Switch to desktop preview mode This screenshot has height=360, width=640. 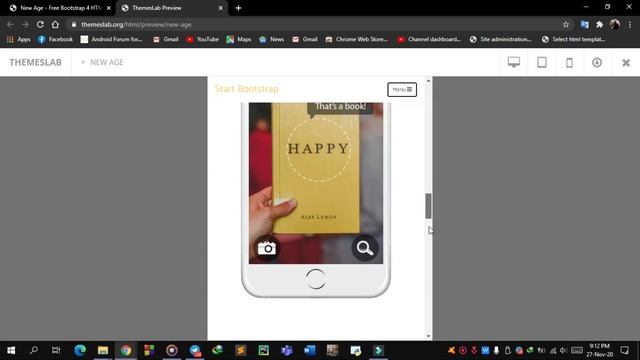coord(514,62)
